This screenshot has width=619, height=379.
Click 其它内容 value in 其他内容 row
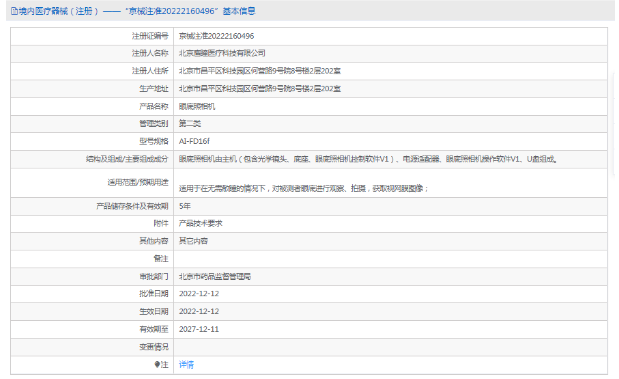coord(193,241)
